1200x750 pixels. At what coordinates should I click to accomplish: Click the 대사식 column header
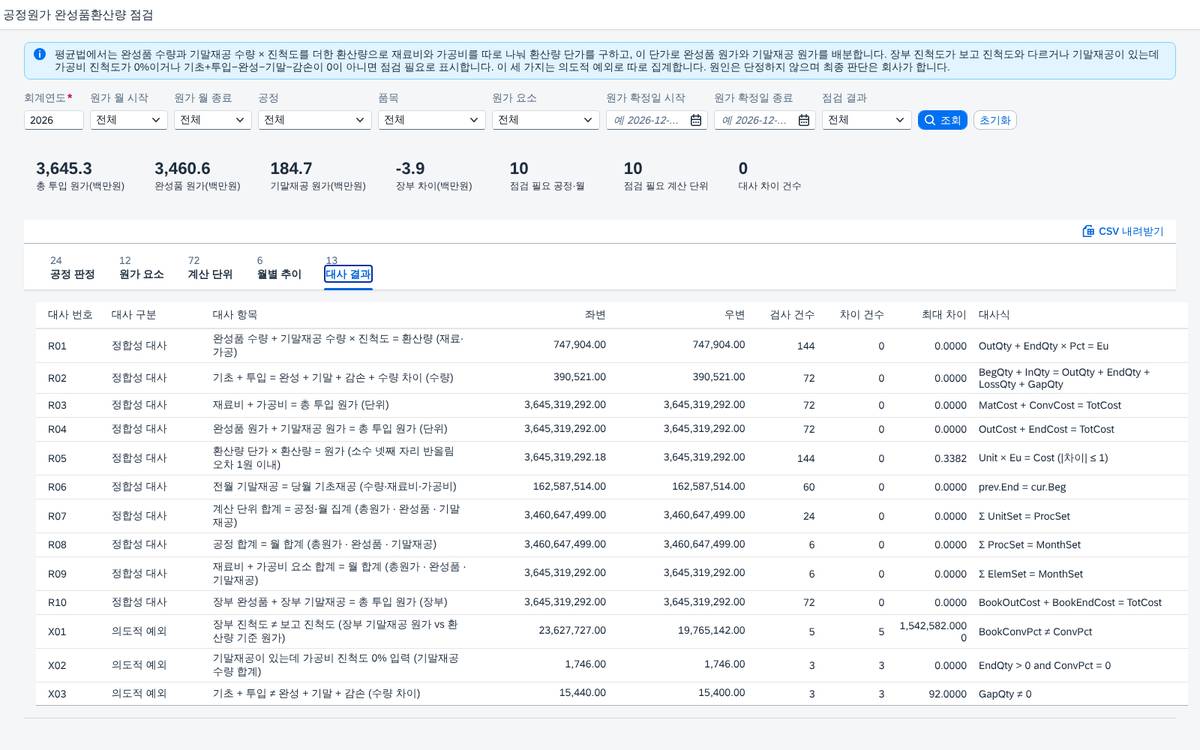click(x=995, y=314)
